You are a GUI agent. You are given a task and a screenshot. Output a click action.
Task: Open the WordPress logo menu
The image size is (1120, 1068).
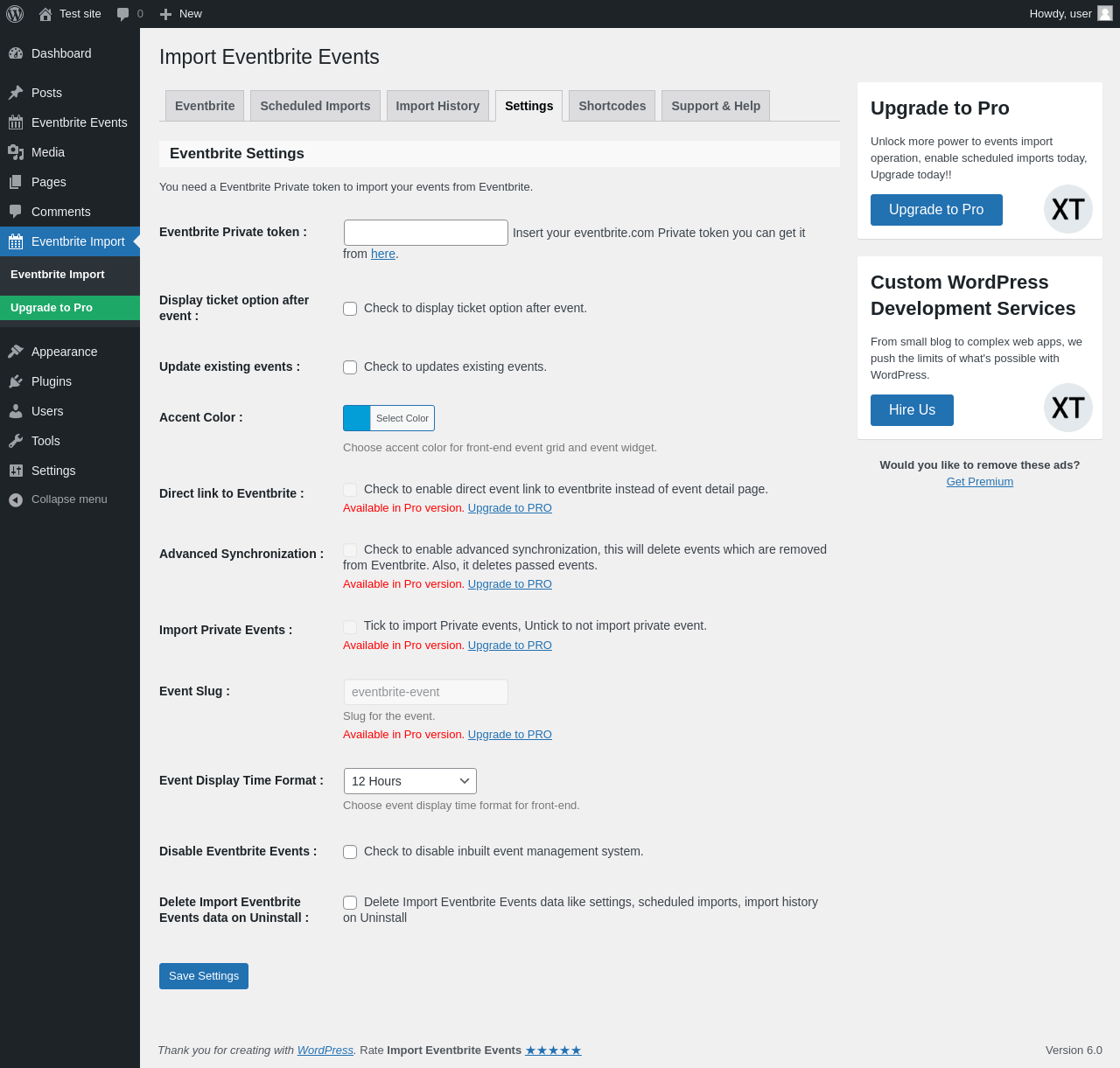15,14
